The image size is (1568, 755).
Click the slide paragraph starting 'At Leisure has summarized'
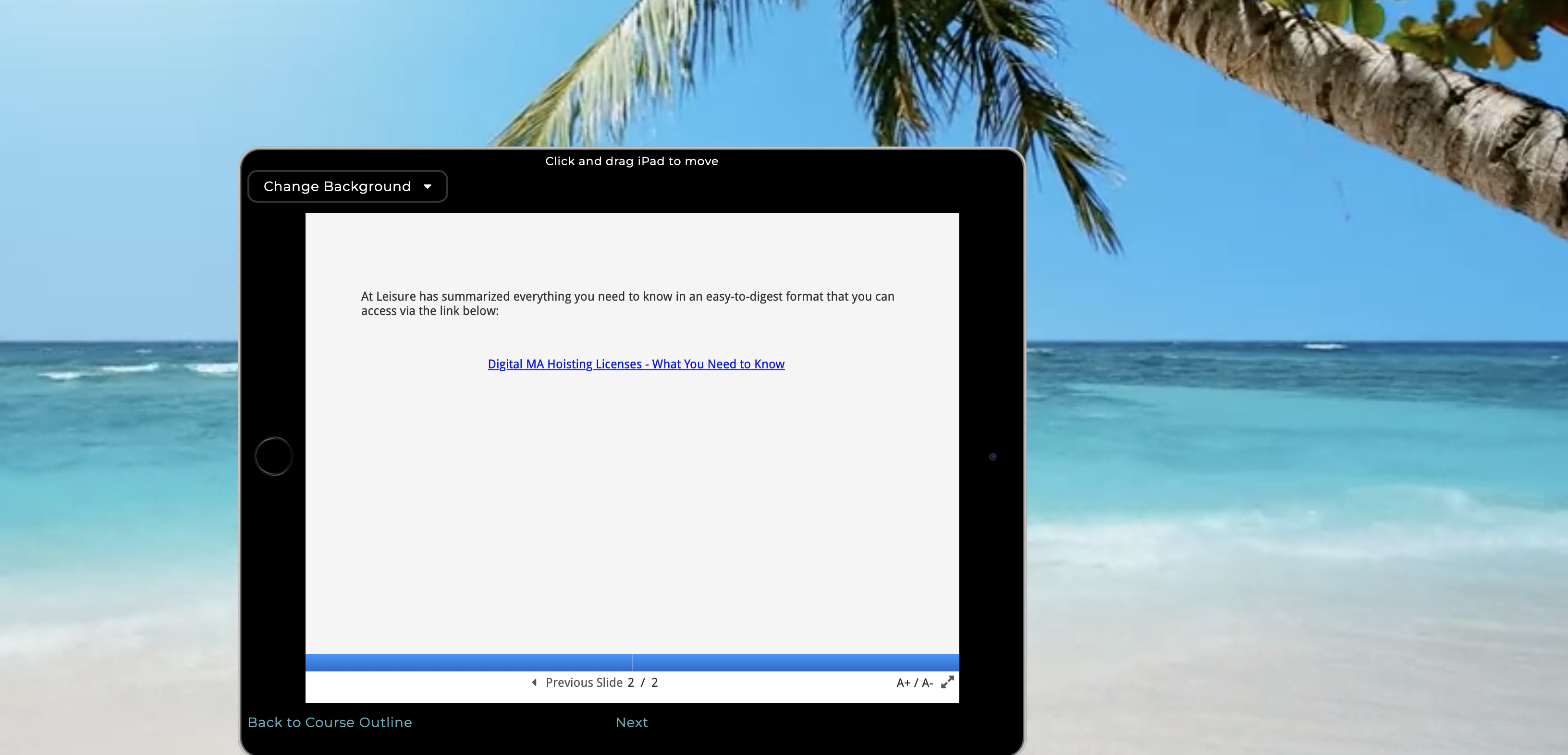coord(627,304)
